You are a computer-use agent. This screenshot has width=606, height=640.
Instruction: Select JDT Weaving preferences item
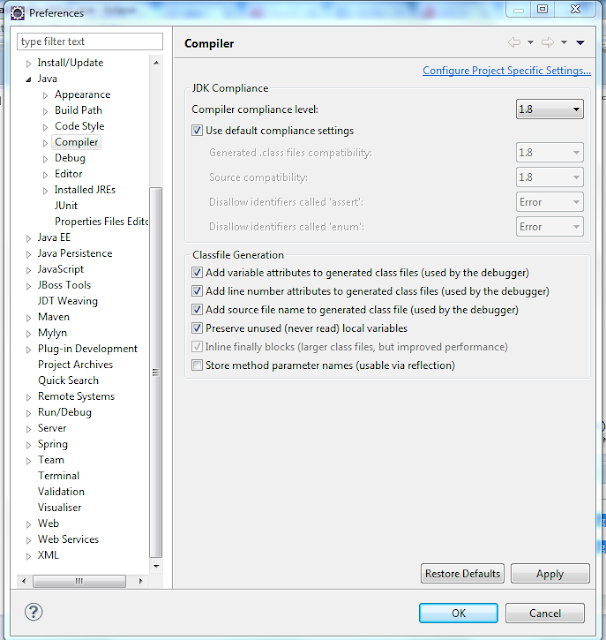pyautogui.click(x=67, y=301)
